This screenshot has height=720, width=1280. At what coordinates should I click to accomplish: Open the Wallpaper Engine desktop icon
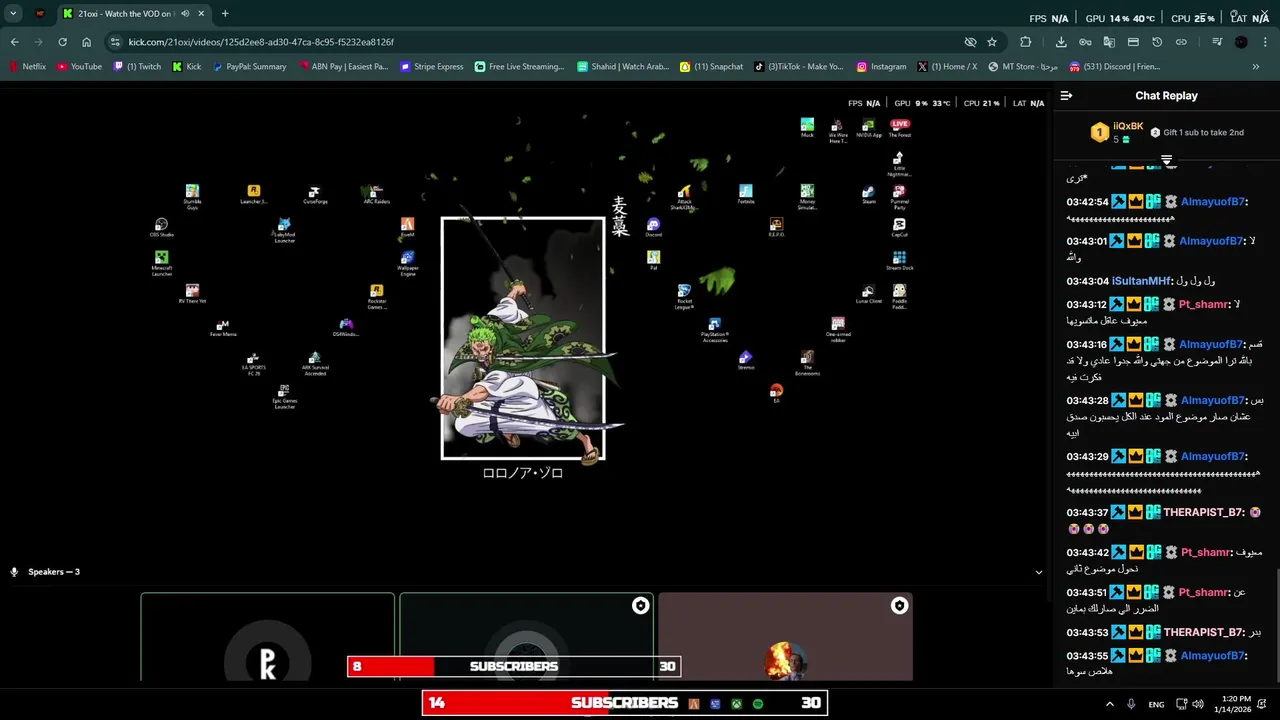(x=407, y=263)
